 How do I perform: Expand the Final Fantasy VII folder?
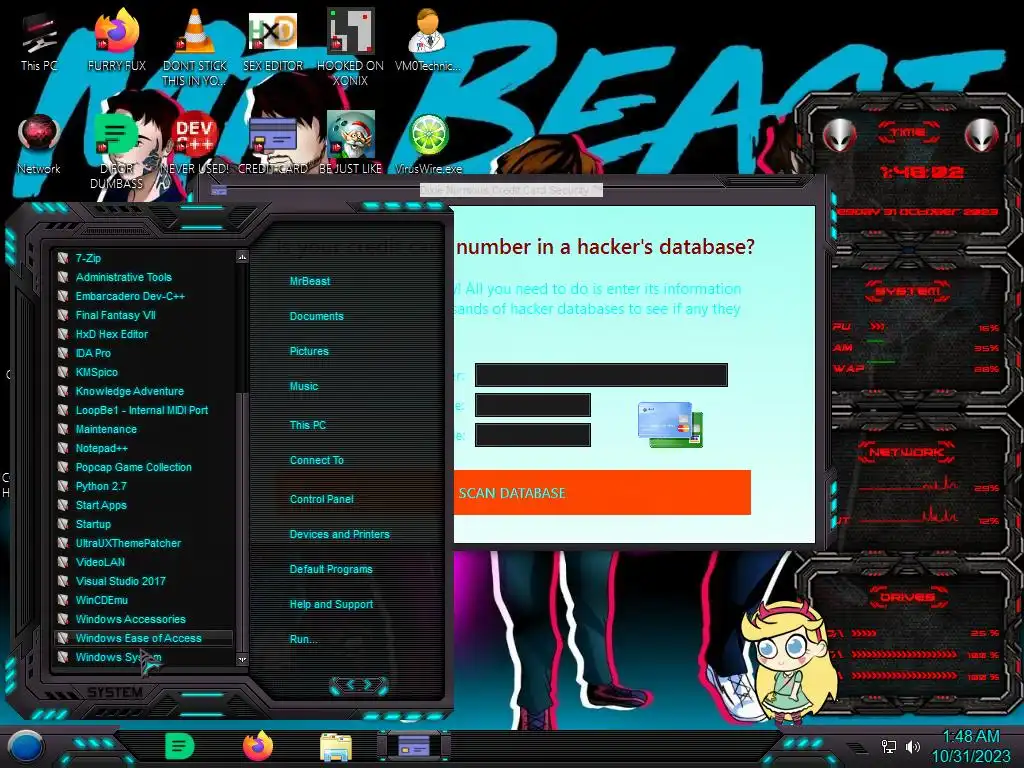[x=116, y=315]
